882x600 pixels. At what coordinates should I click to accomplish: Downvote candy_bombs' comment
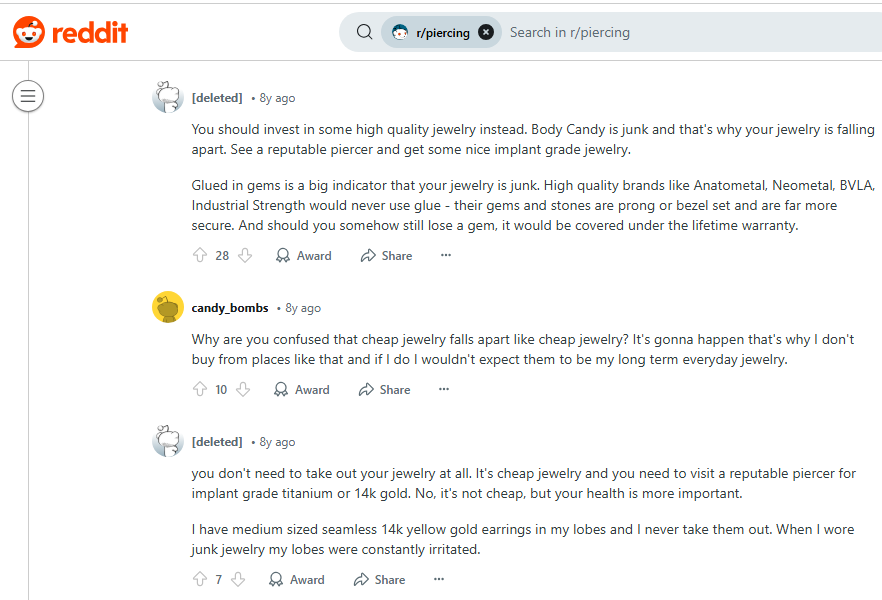click(243, 389)
